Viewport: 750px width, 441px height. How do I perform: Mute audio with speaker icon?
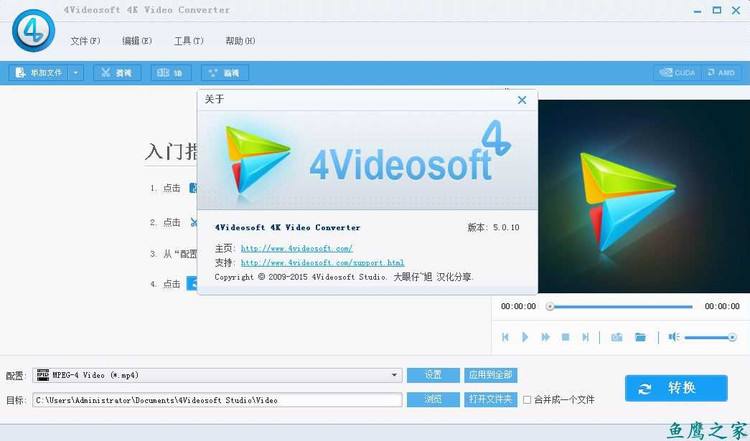tap(673, 337)
